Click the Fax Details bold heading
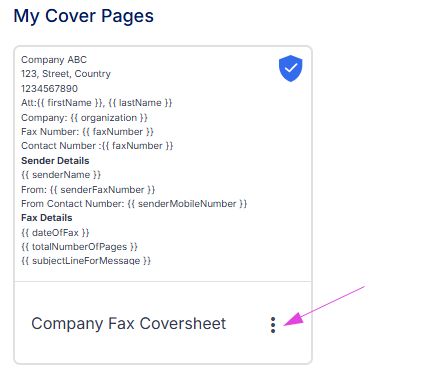 (x=47, y=218)
